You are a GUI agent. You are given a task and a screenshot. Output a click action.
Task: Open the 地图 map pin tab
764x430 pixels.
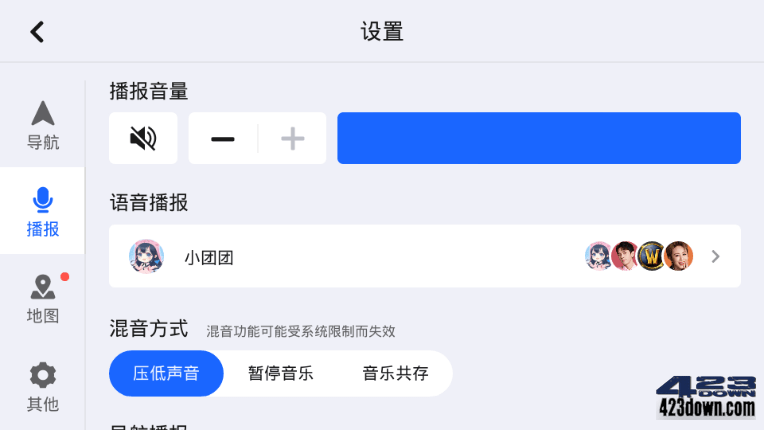coord(43,298)
